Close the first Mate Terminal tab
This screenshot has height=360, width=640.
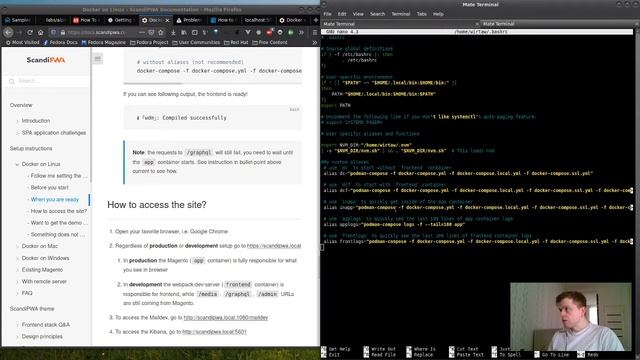click(477, 24)
